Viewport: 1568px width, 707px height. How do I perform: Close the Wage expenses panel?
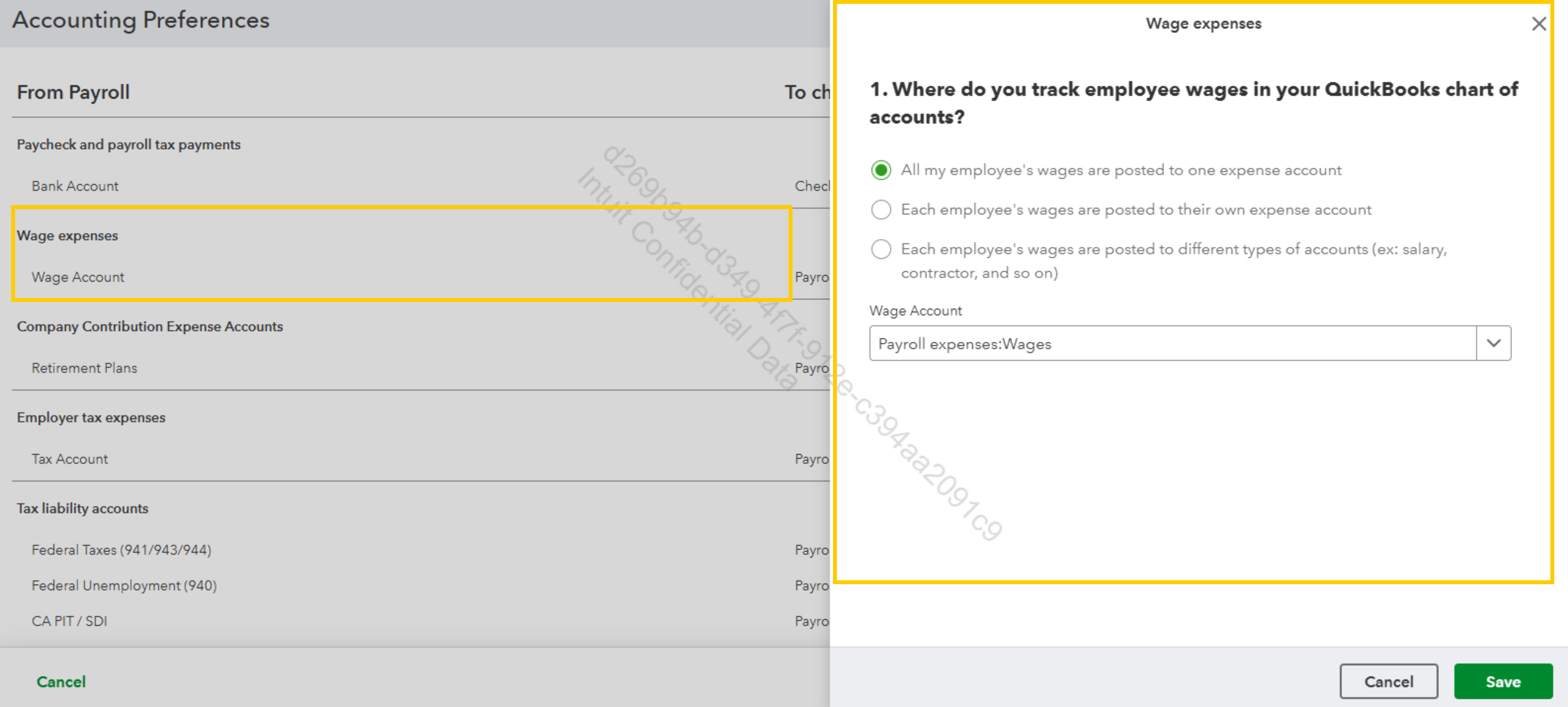pyautogui.click(x=1538, y=25)
